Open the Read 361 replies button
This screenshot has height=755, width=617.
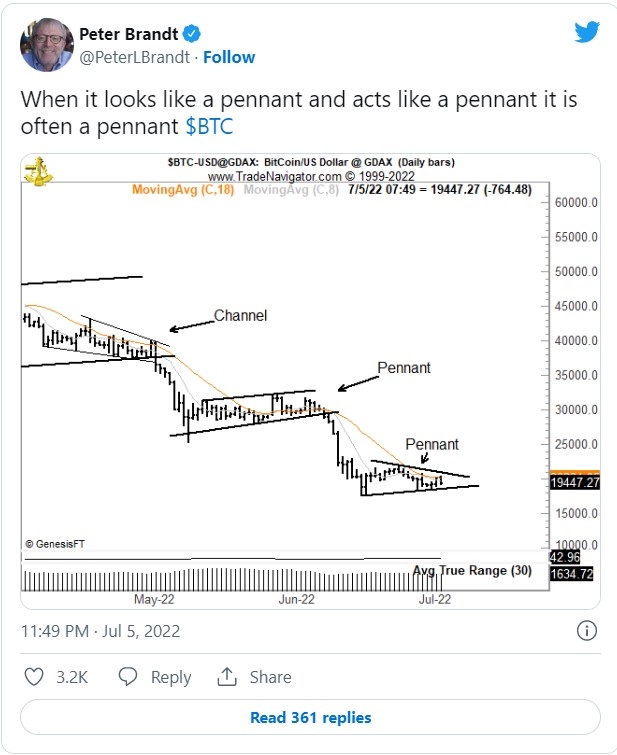pos(310,717)
